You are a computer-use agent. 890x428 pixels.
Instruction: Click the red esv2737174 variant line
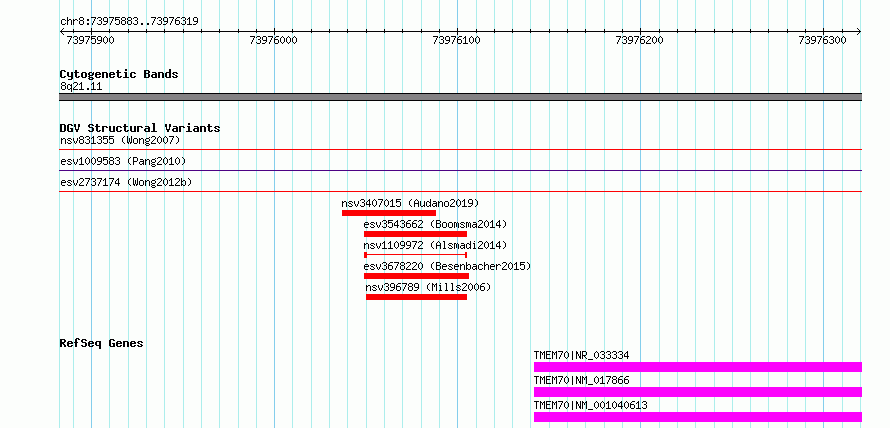460,191
